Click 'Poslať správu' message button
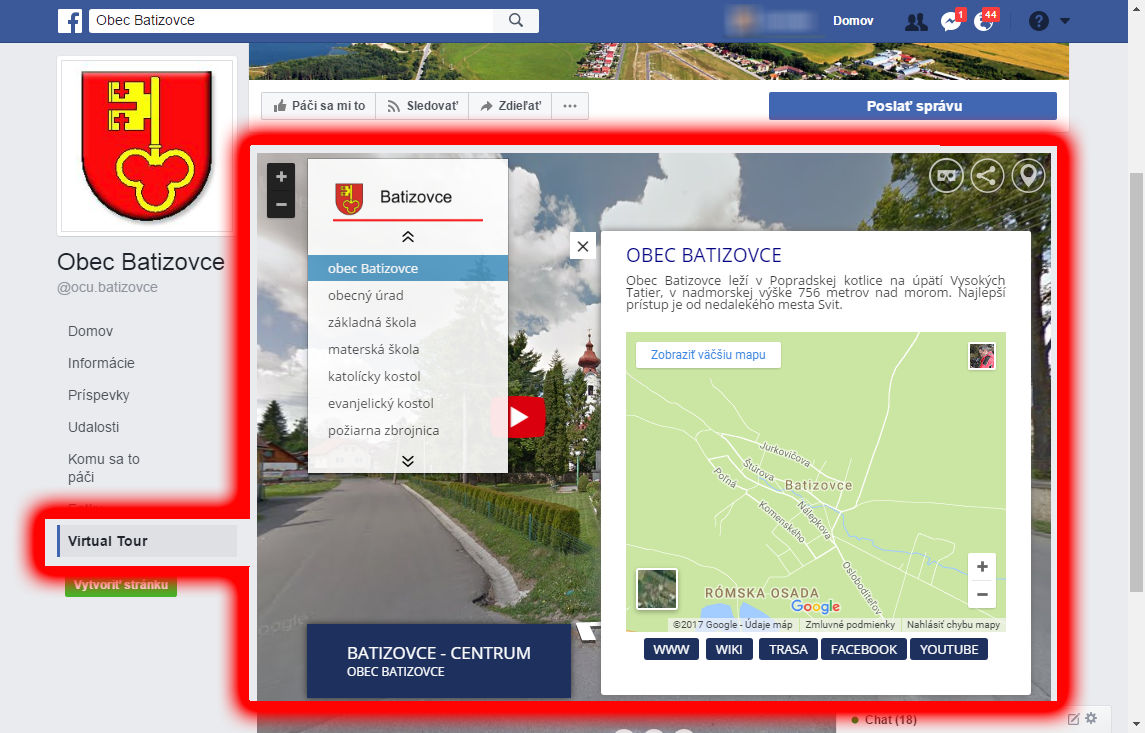 coord(913,106)
